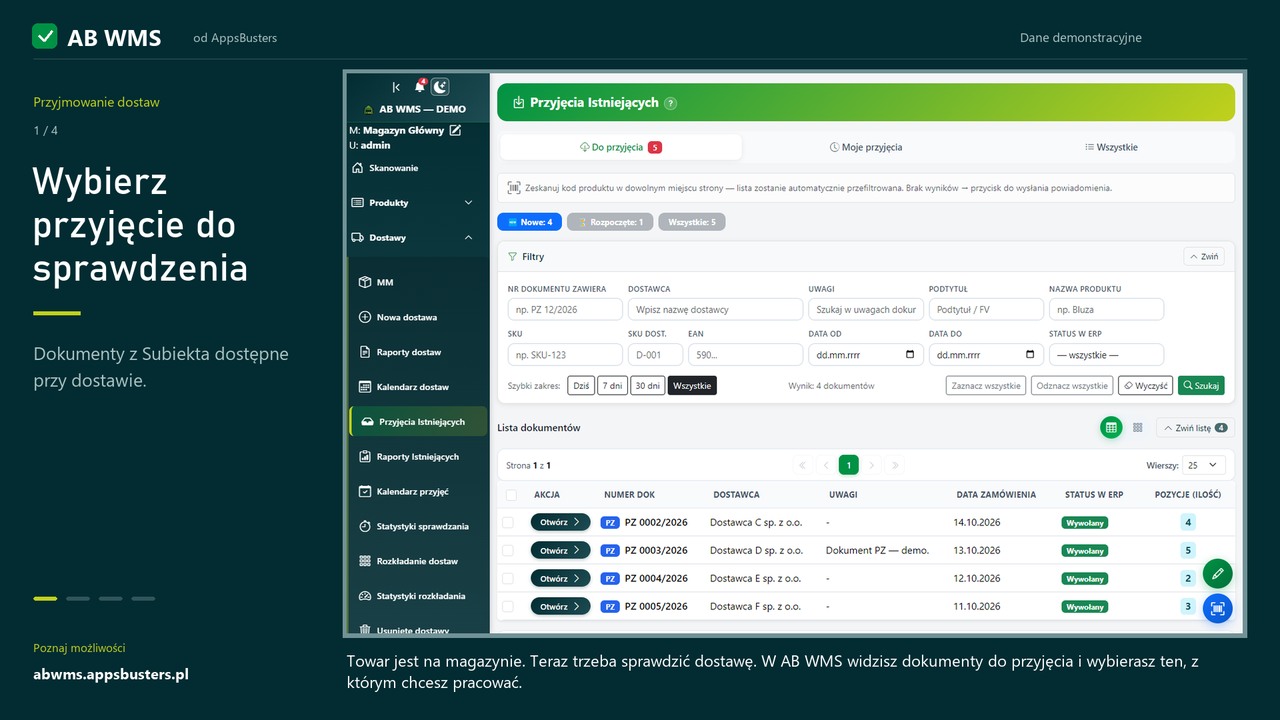This screenshot has width=1280, height=720.
Task: Open the help icon next to Przyjęcia Istniejących
Action: coord(670,103)
